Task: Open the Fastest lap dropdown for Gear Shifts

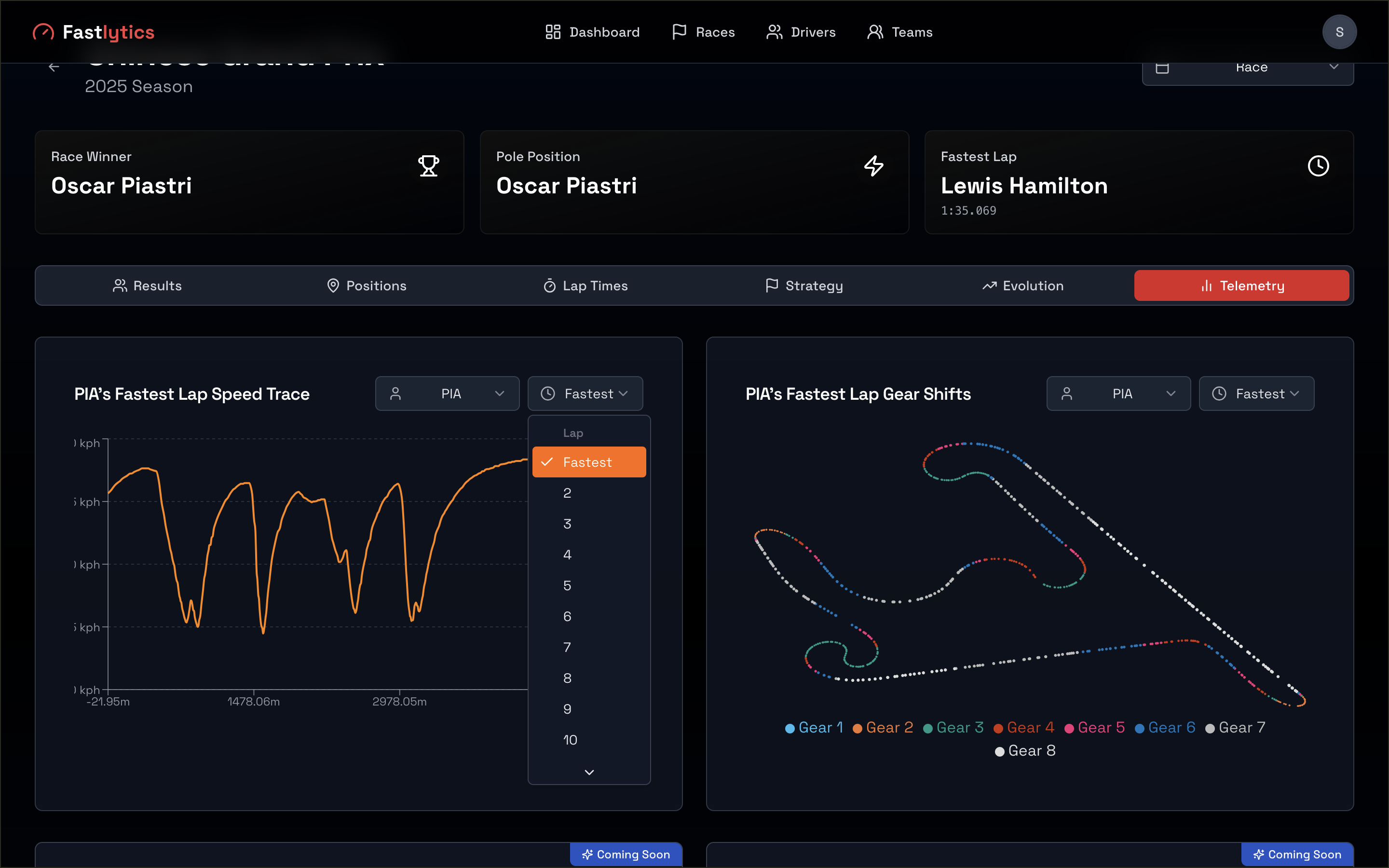Action: coord(1256,393)
